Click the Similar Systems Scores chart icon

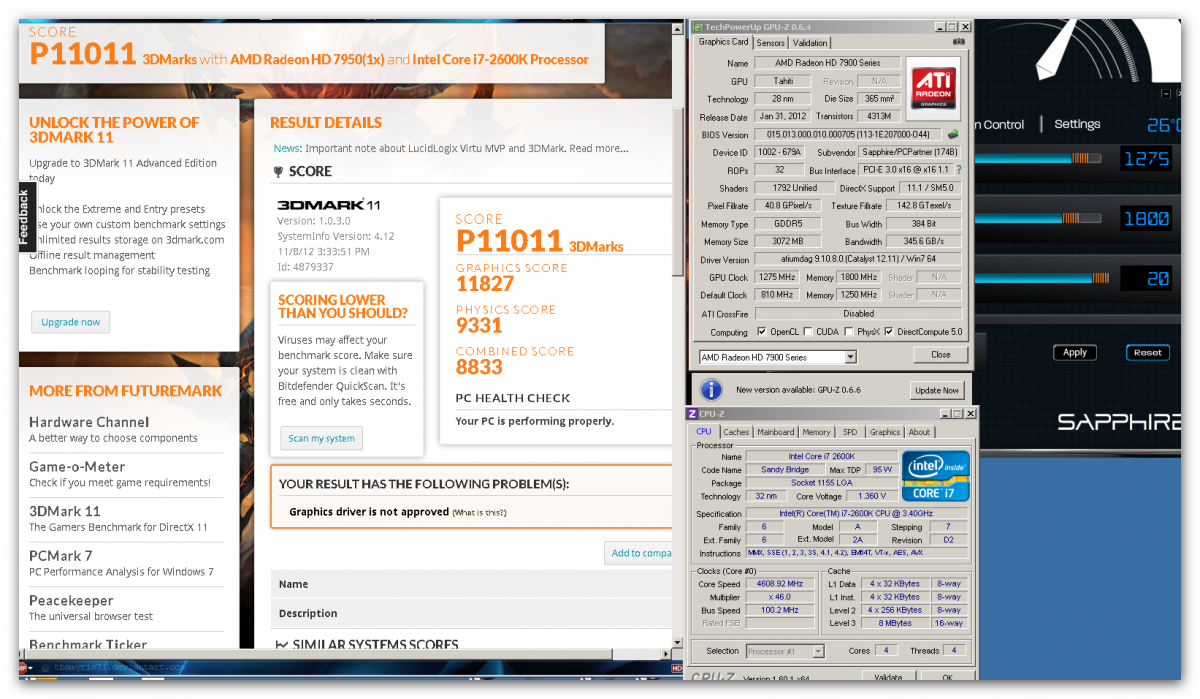[x=282, y=645]
